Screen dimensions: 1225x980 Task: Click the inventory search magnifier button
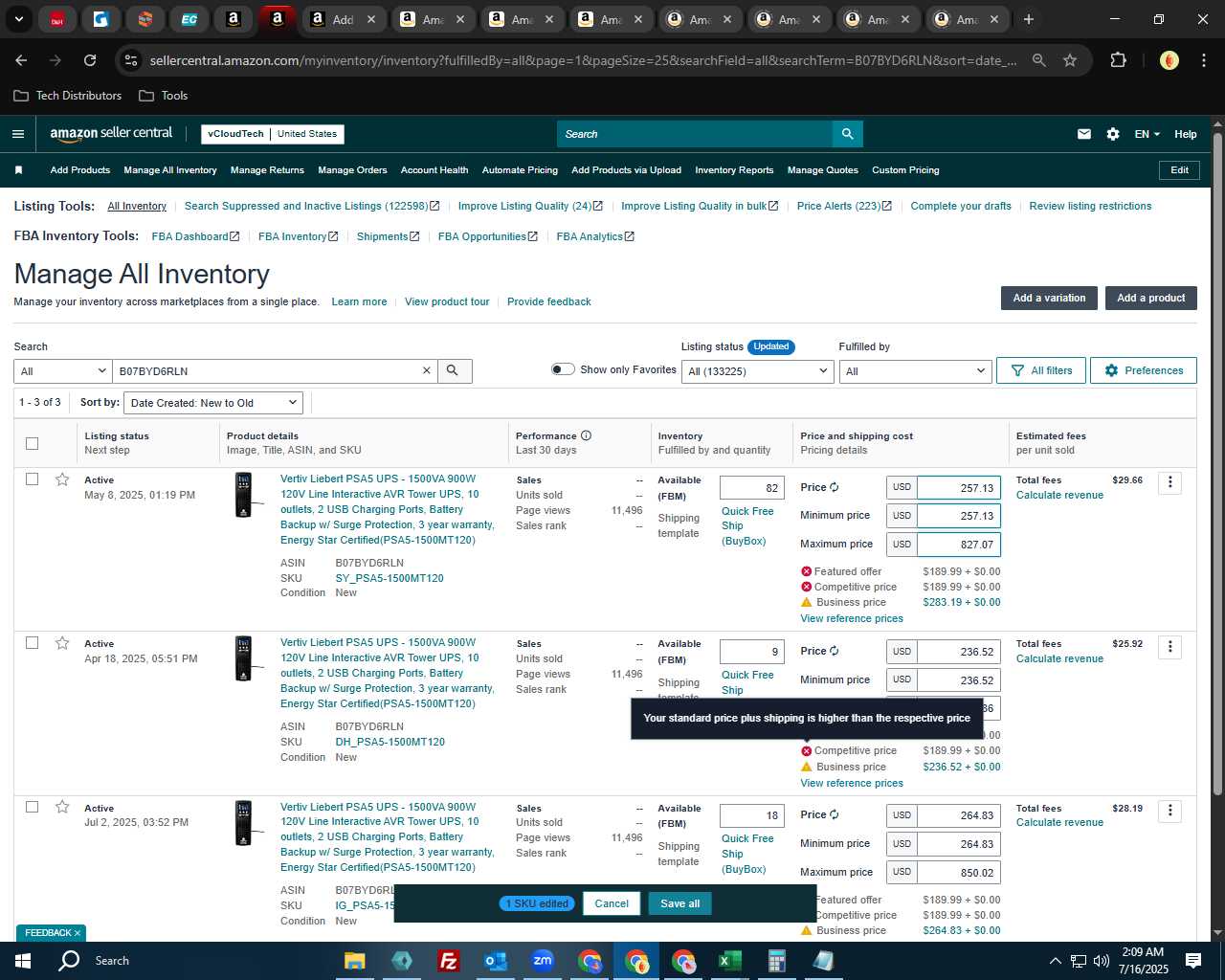[454, 370]
